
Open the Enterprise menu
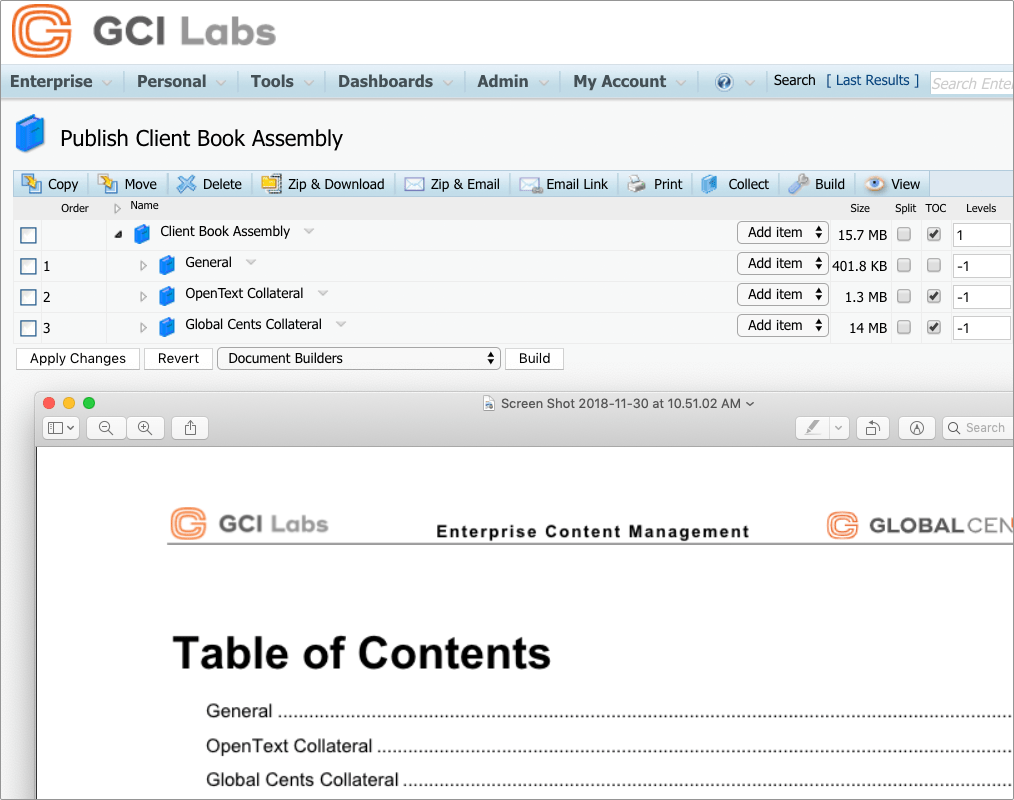61,81
